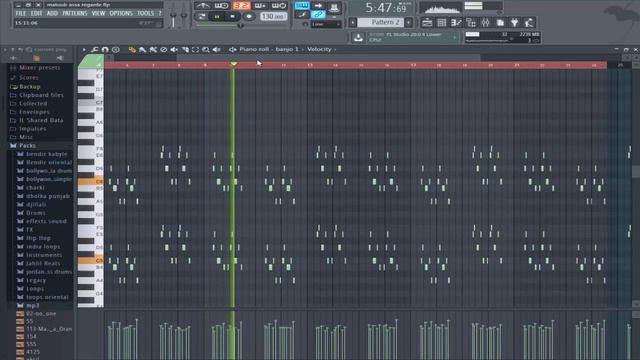Click the 130 tempo field
The image size is (640, 360).
(x=273, y=17)
